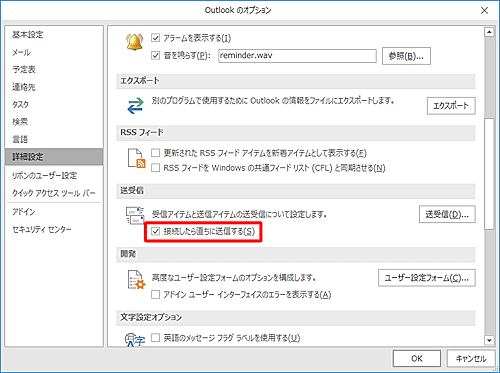
Task: Click the developer form gear icon
Action: click(x=137, y=279)
